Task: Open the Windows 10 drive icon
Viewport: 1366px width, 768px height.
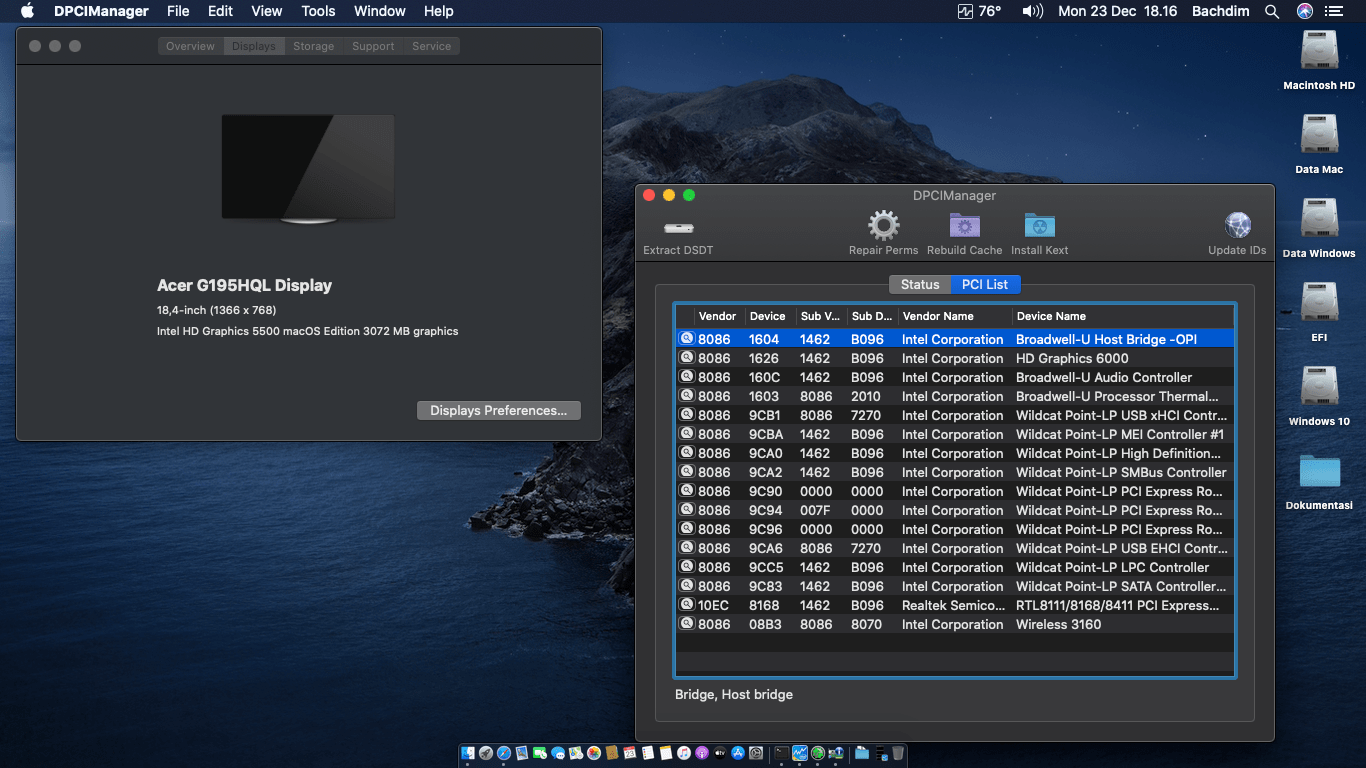Action: pyautogui.click(x=1319, y=388)
